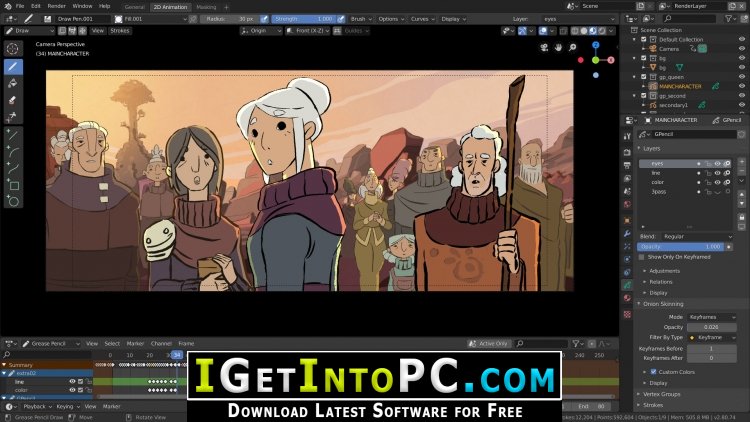The width and height of the screenshot is (750, 422).
Task: Hide MAINCHARACTER object in outliner
Action: [x=742, y=86]
